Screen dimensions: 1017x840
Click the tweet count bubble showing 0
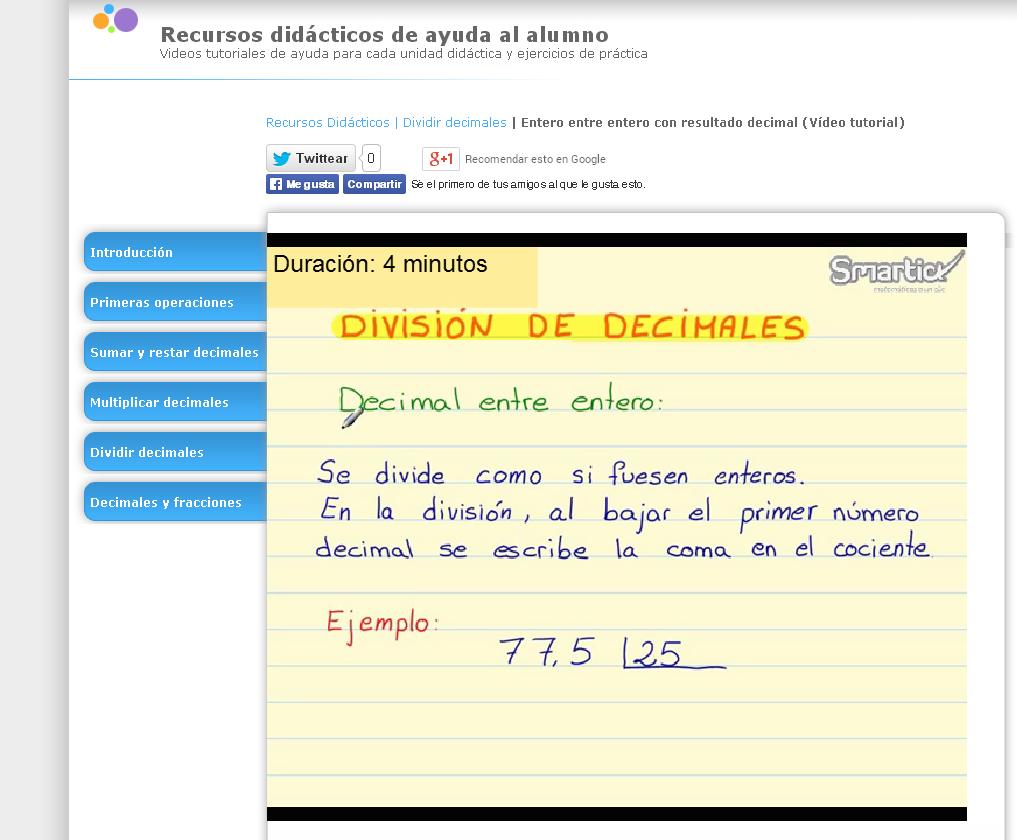pos(371,158)
